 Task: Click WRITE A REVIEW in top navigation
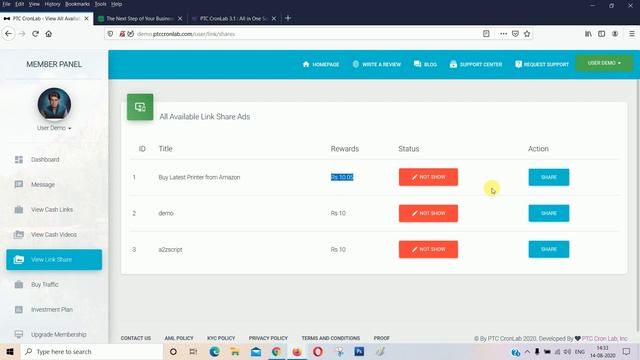coord(377,64)
